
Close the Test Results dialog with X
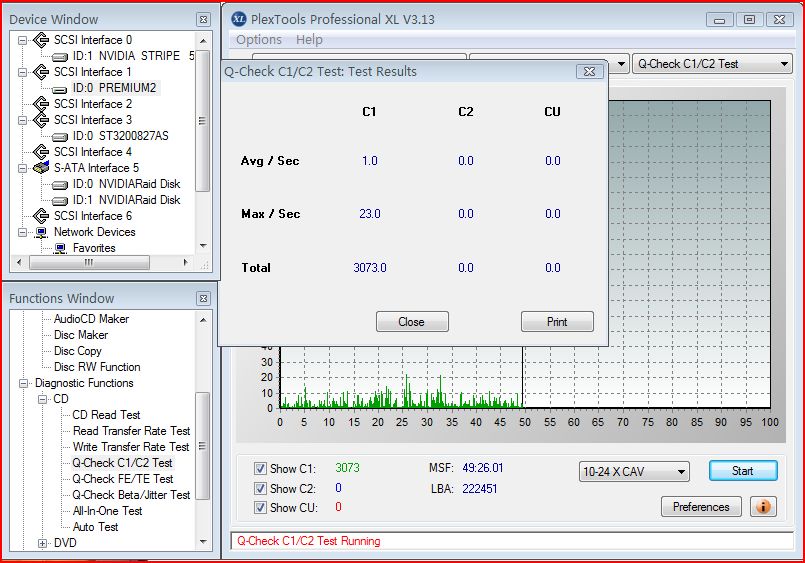[x=589, y=71]
